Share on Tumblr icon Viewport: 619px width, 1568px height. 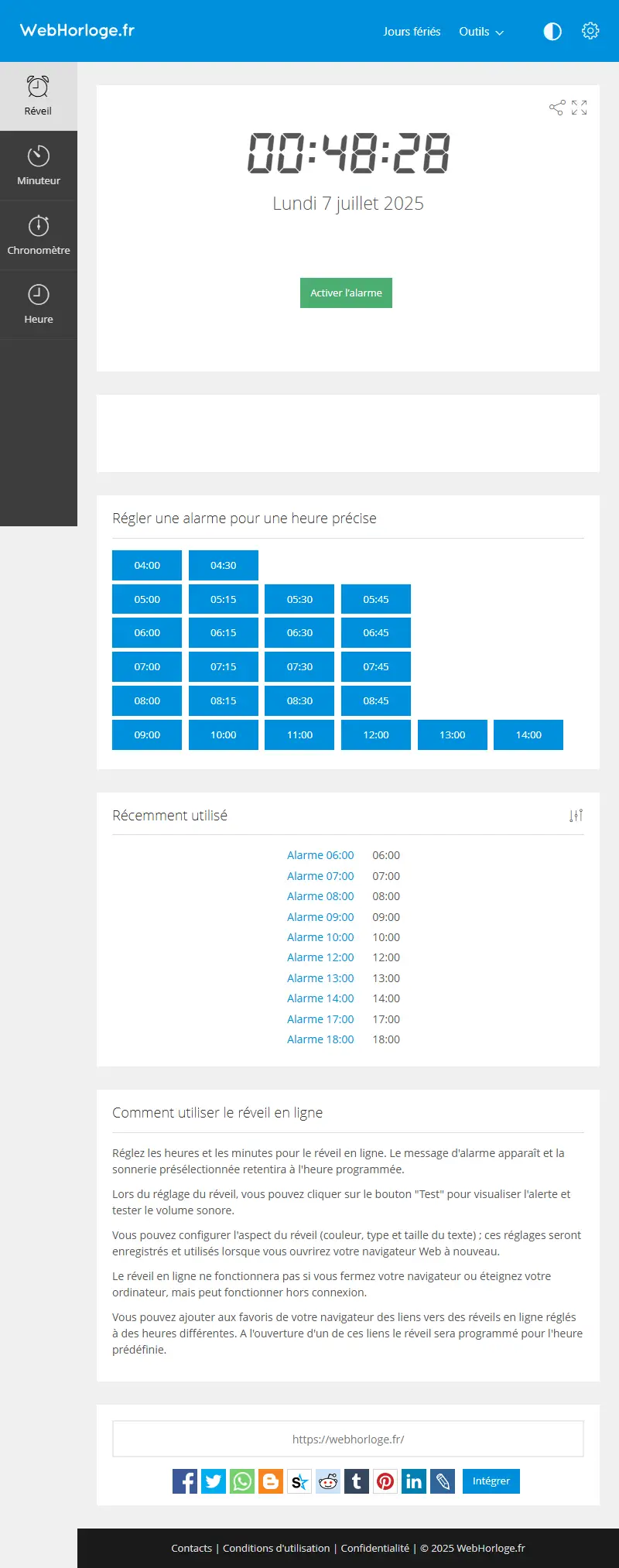(x=357, y=1481)
